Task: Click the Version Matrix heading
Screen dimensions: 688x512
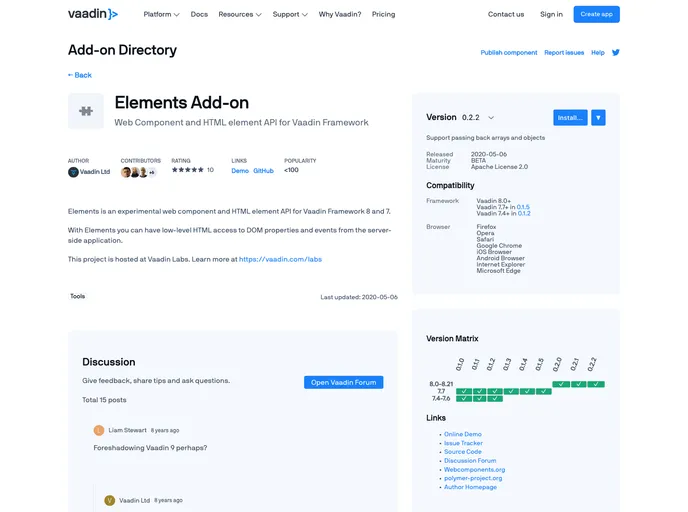Action: tap(452, 339)
